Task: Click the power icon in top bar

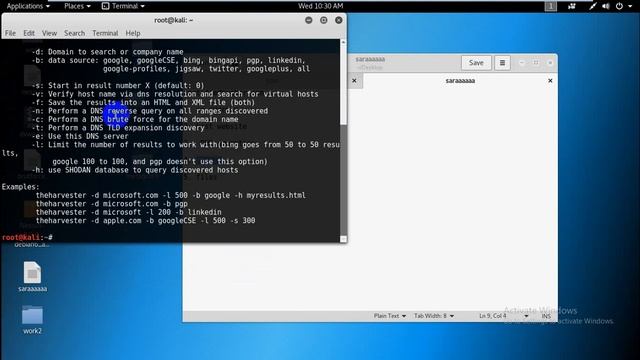Action: [620, 6]
